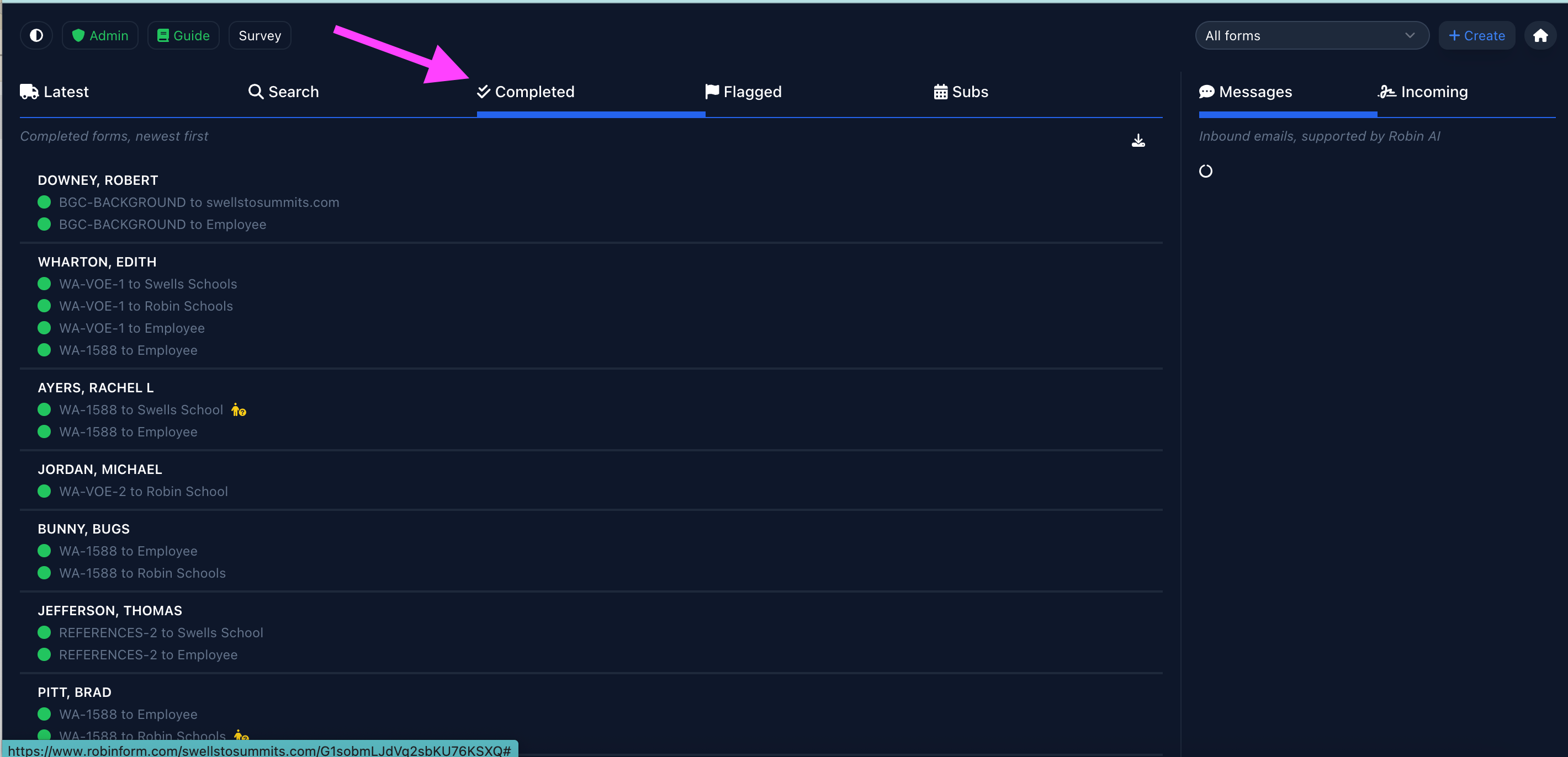Click the Create button
The image size is (1568, 757).
click(1476, 35)
